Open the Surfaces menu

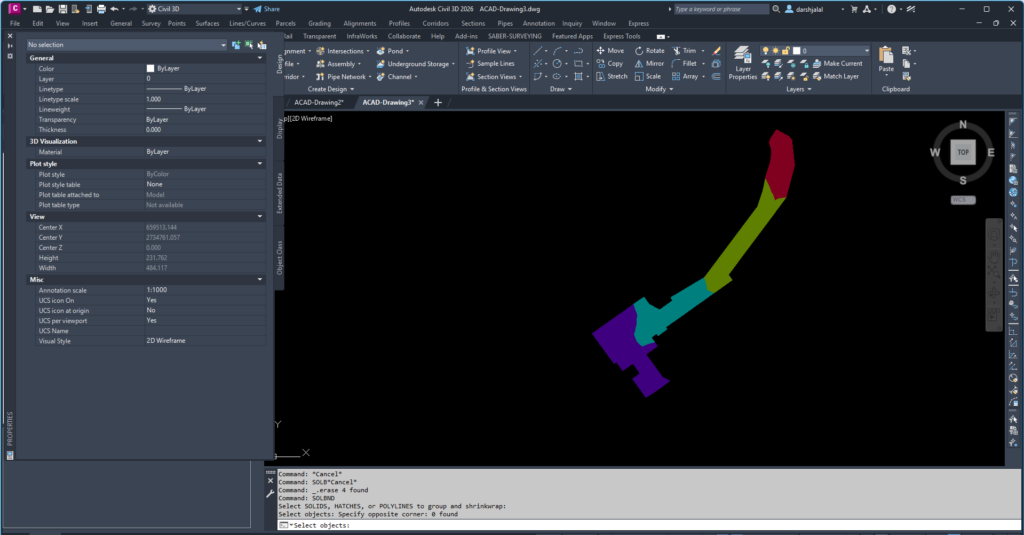pos(207,24)
